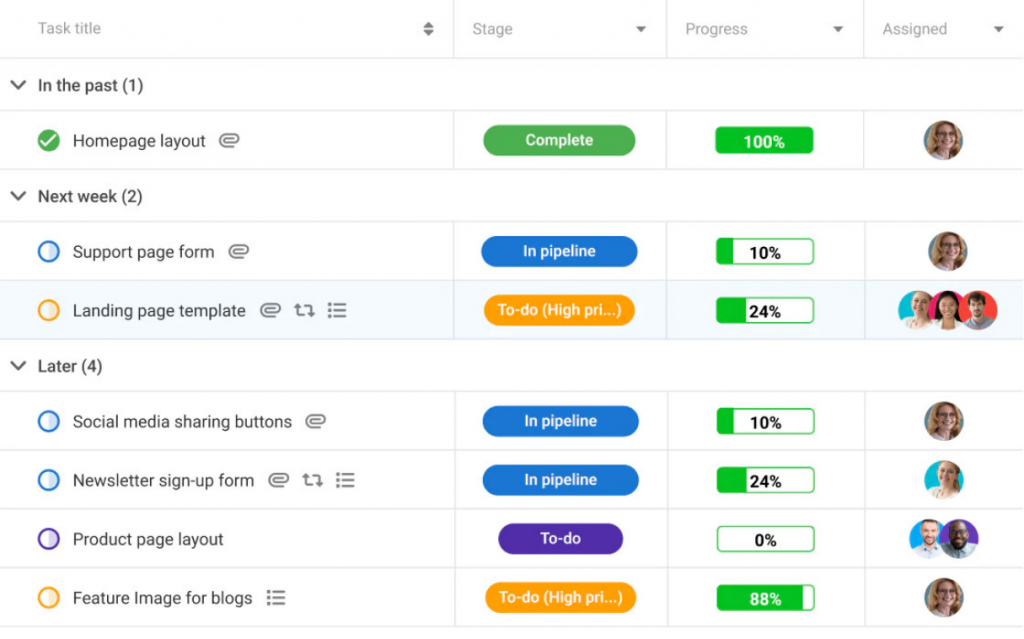1024x639 pixels.
Task: Open the Assigned column dropdown
Action: (999, 29)
